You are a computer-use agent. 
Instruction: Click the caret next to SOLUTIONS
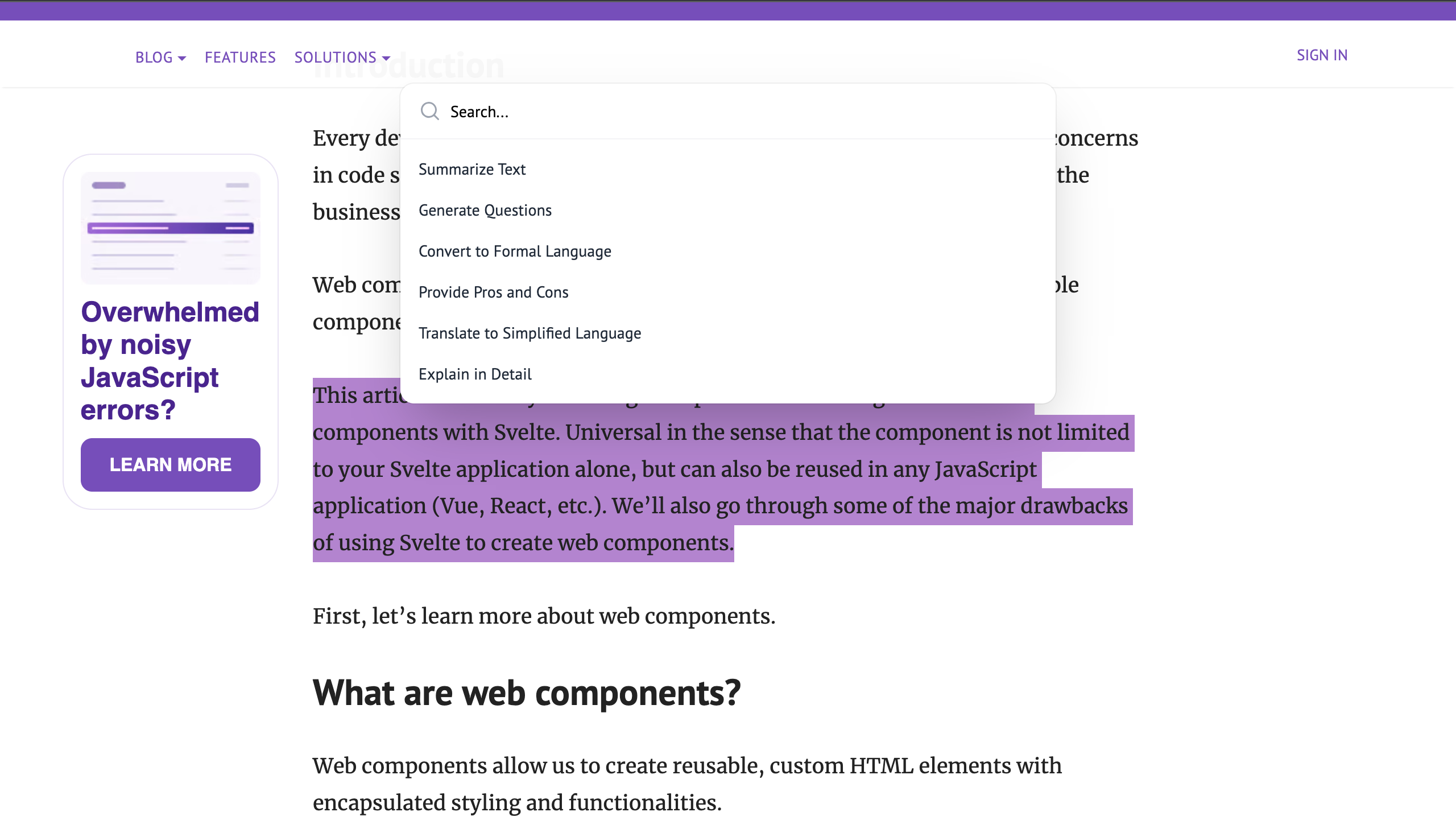coord(386,58)
